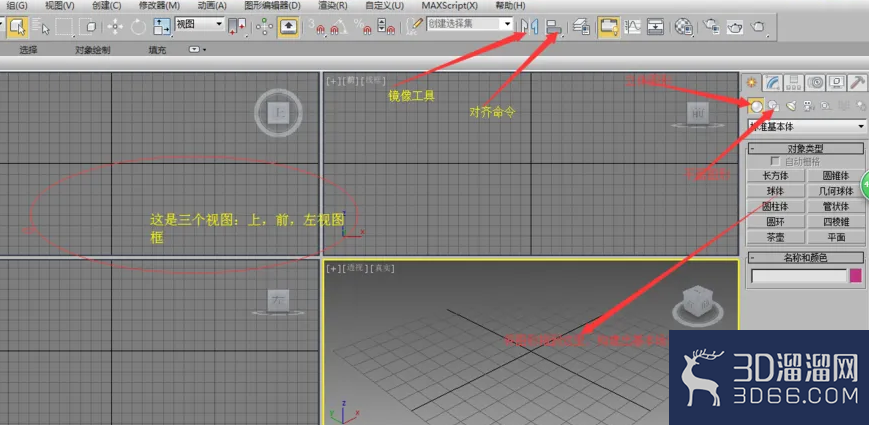Select the Select Object arrow tool

pyautogui.click(x=18, y=26)
